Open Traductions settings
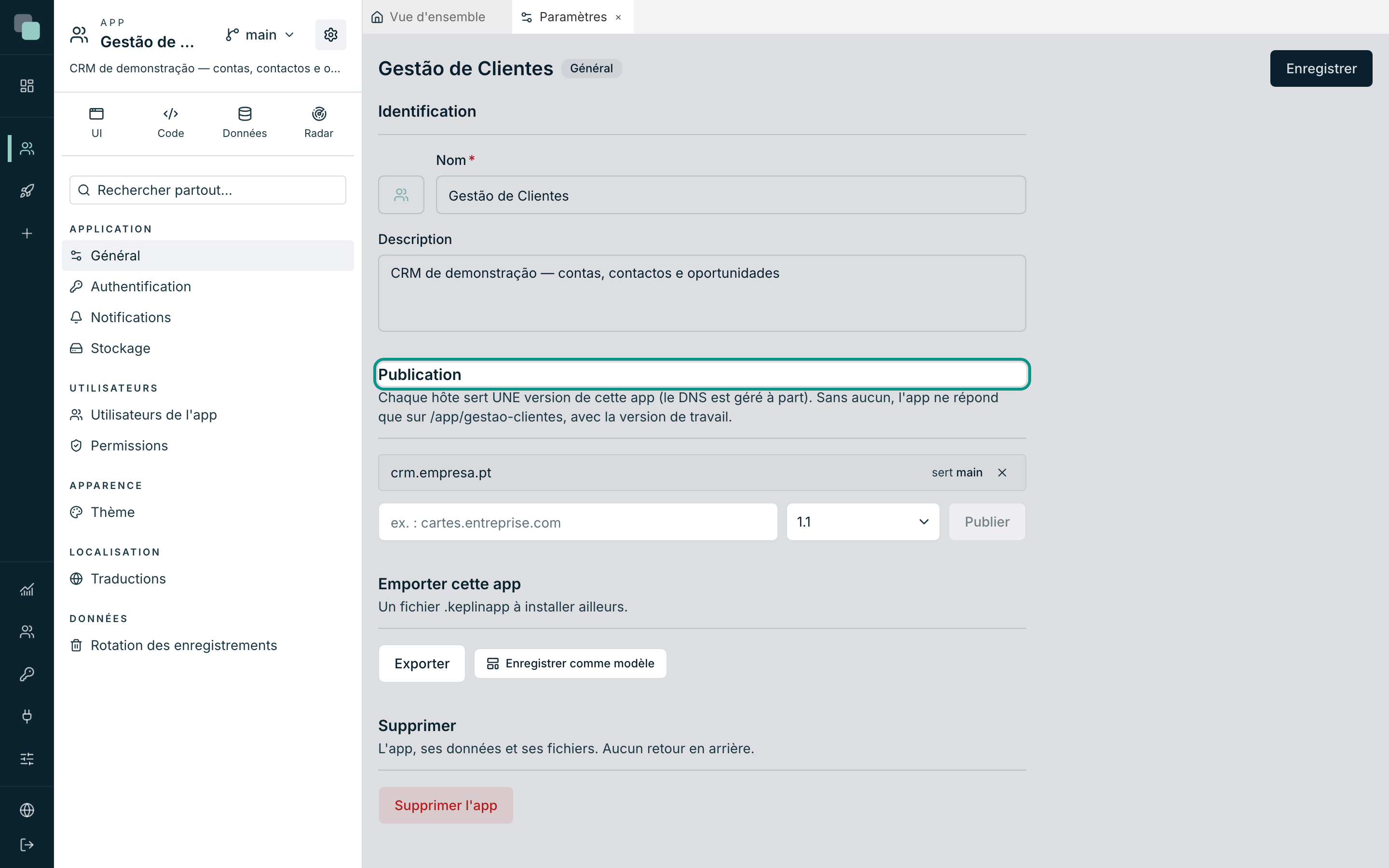Screen dimensions: 1389x868 [x=208, y=579]
